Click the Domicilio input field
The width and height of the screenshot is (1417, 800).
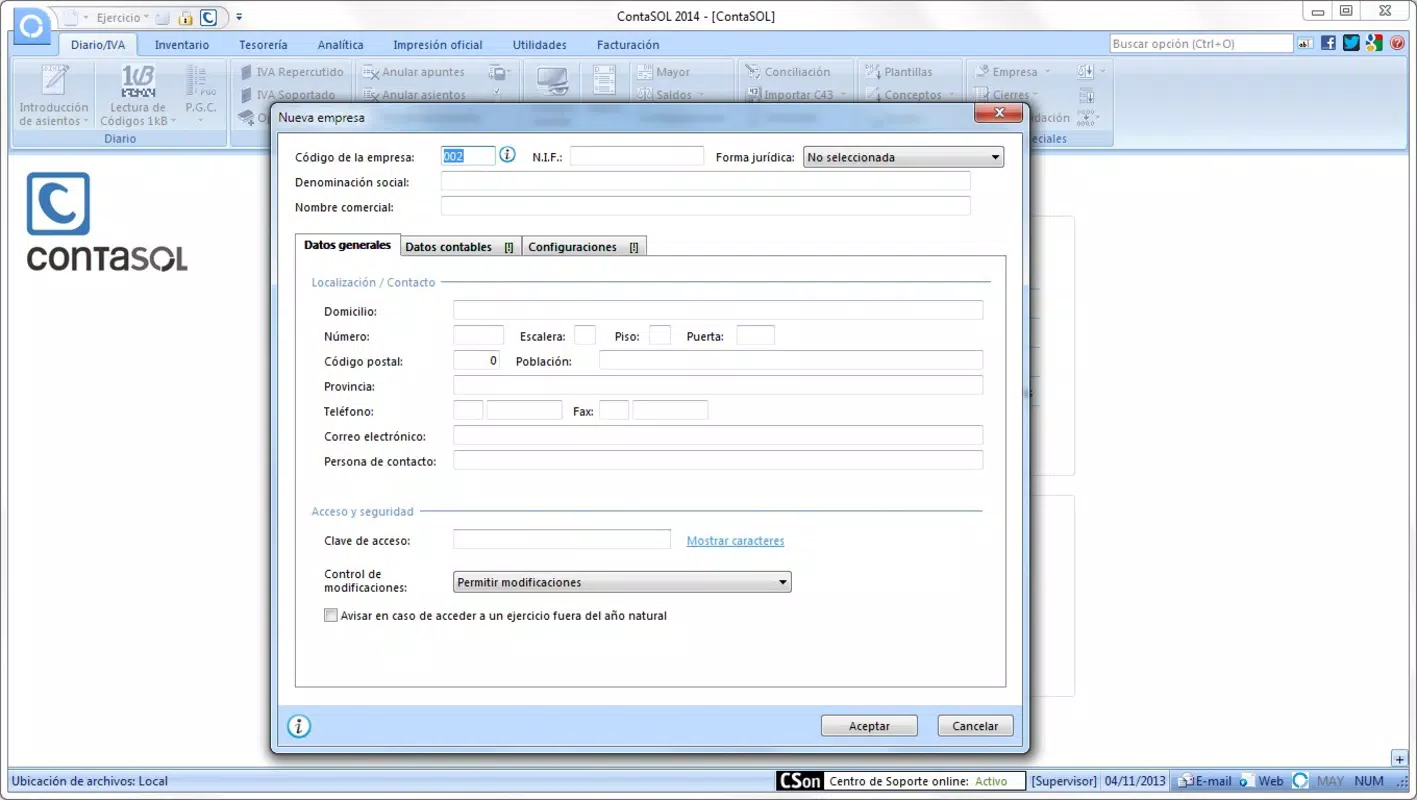coord(718,310)
